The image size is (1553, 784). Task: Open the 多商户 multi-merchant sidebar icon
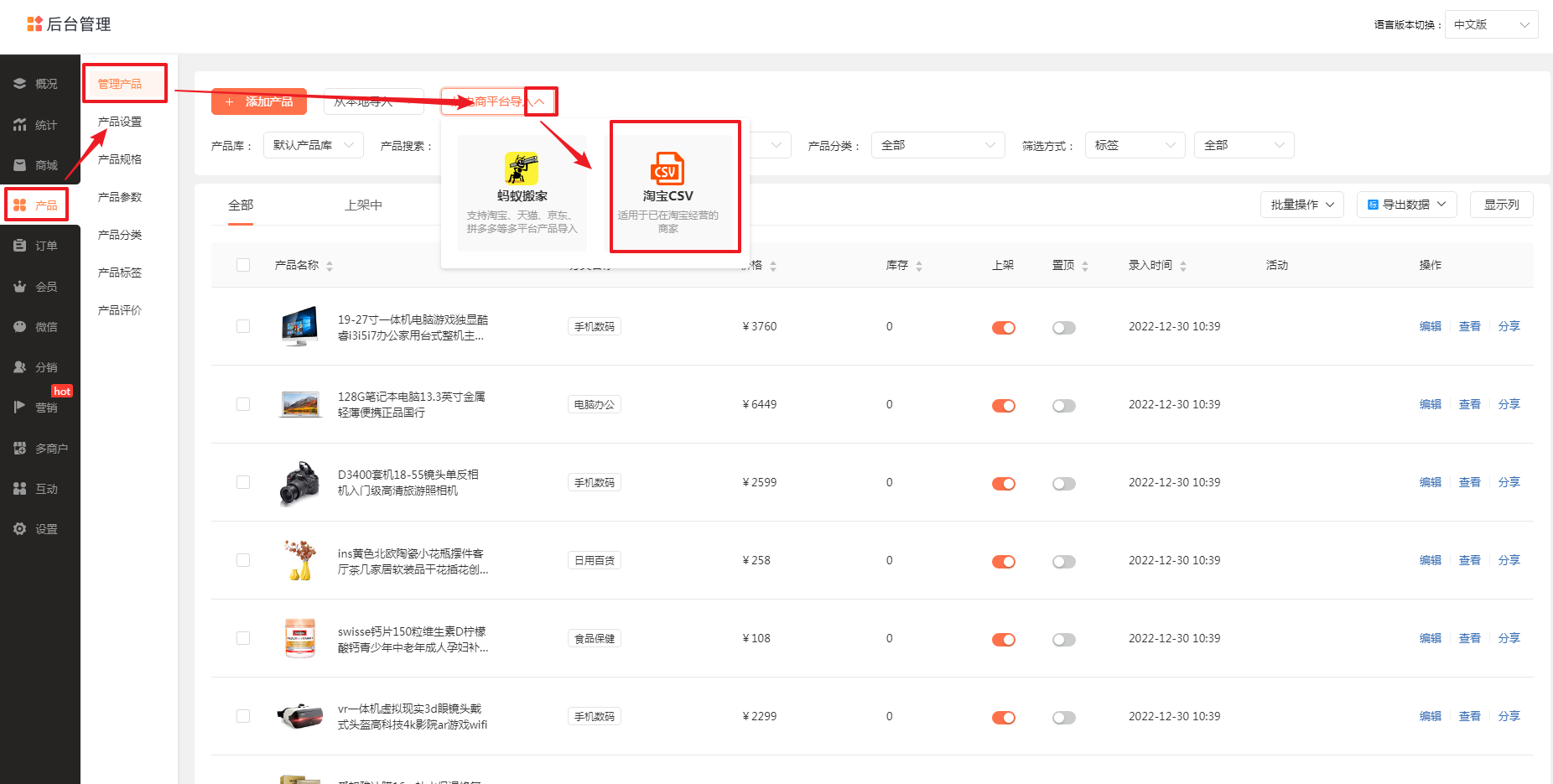[20, 449]
